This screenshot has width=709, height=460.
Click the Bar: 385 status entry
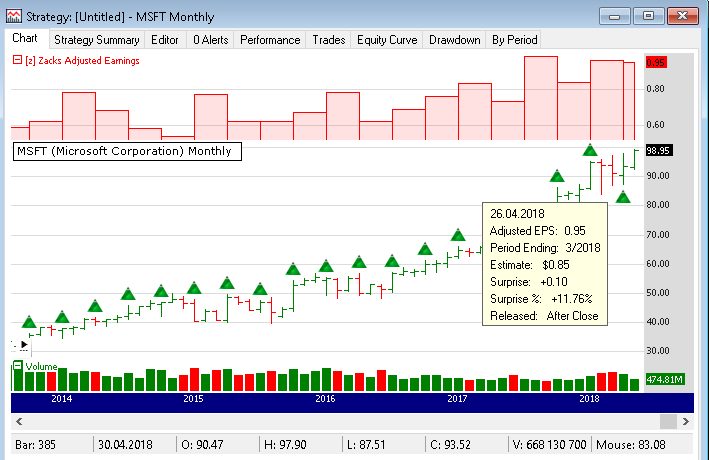pyautogui.click(x=35, y=445)
